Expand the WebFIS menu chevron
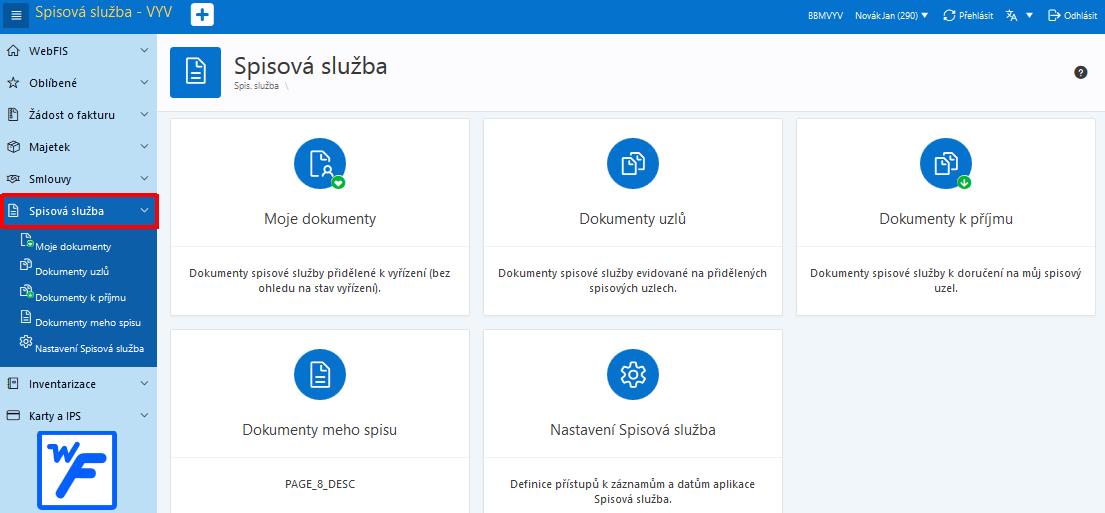The image size is (1105, 513). (x=144, y=51)
